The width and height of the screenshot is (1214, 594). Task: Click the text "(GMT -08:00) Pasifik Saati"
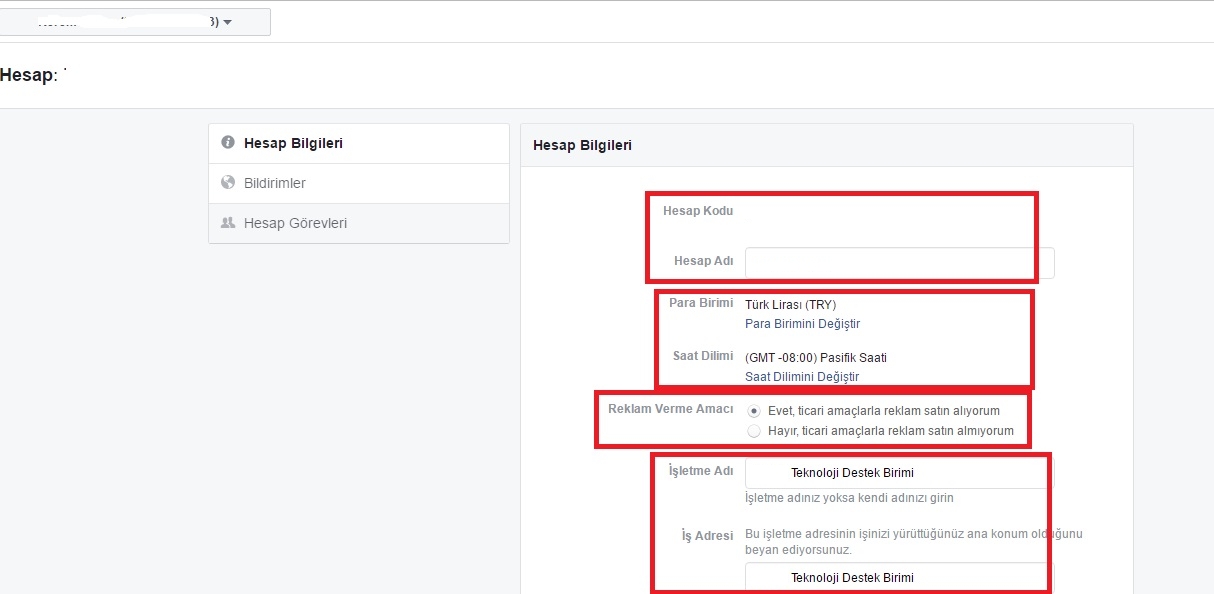pos(816,357)
